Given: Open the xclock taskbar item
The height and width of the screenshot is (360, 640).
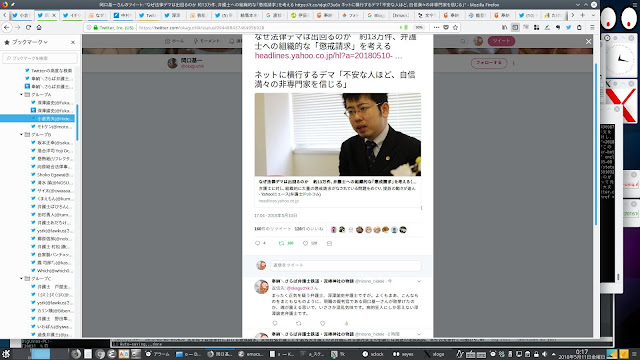Looking at the screenshot, I should point(373,354).
